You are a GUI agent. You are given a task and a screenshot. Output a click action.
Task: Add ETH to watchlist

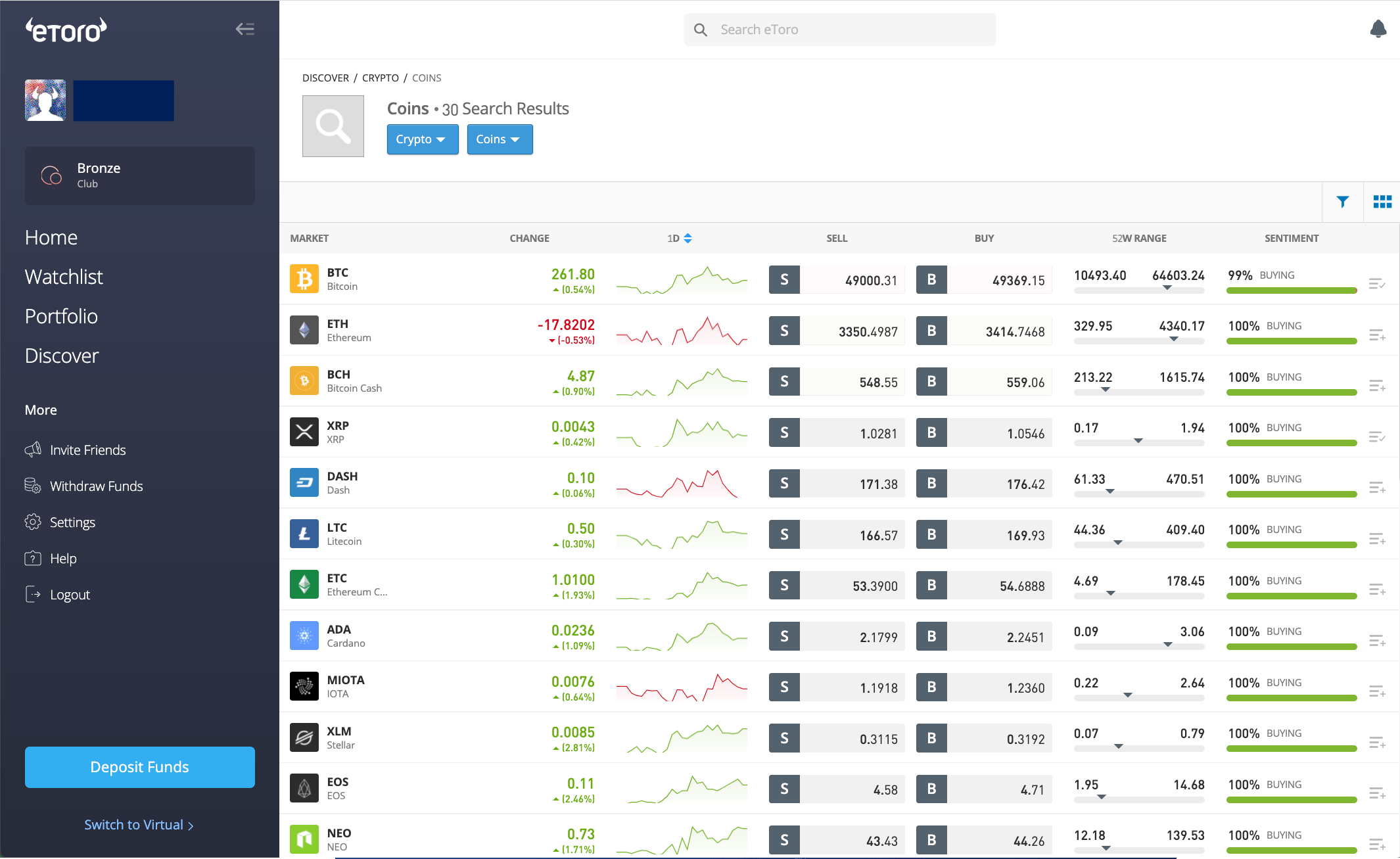click(1377, 335)
